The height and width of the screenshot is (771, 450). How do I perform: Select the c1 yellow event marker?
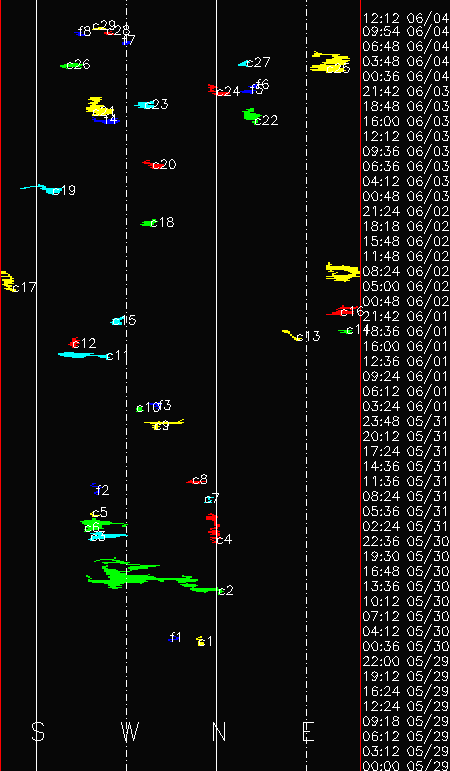point(201,641)
